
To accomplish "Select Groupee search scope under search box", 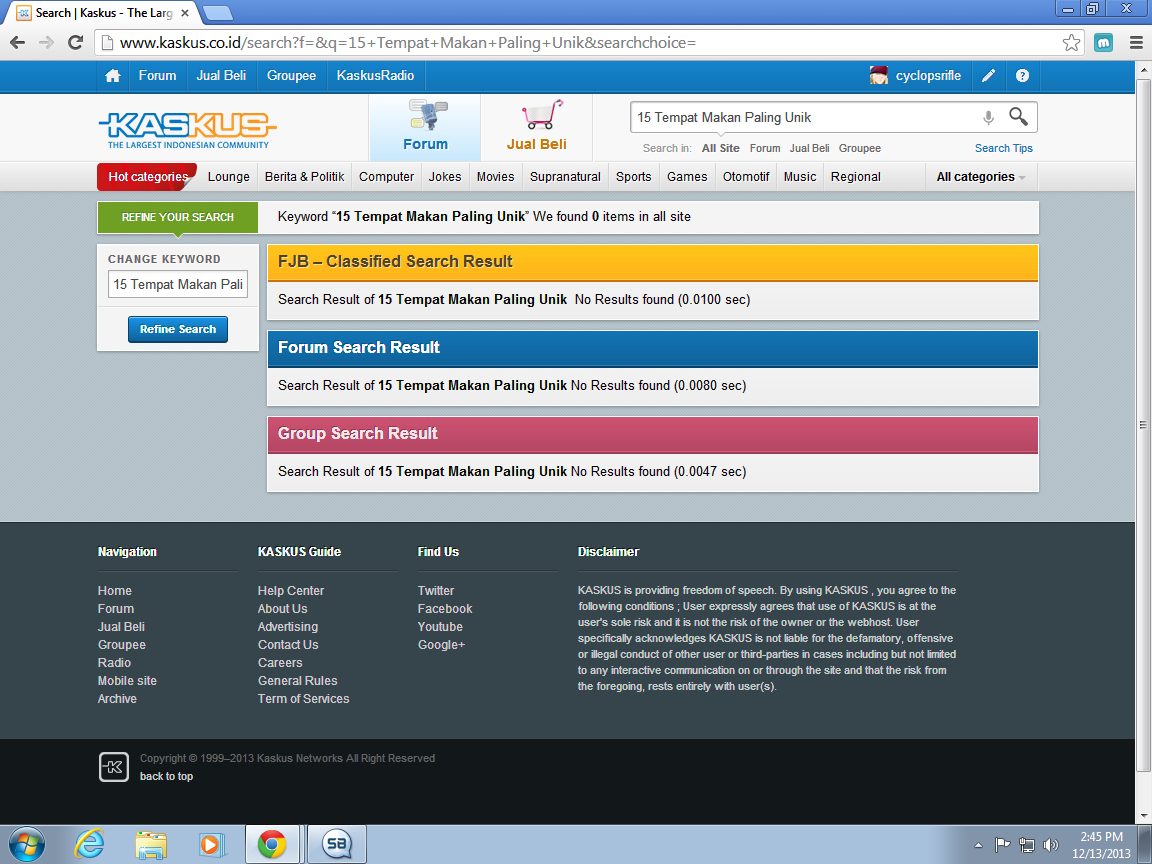I will coord(860,148).
